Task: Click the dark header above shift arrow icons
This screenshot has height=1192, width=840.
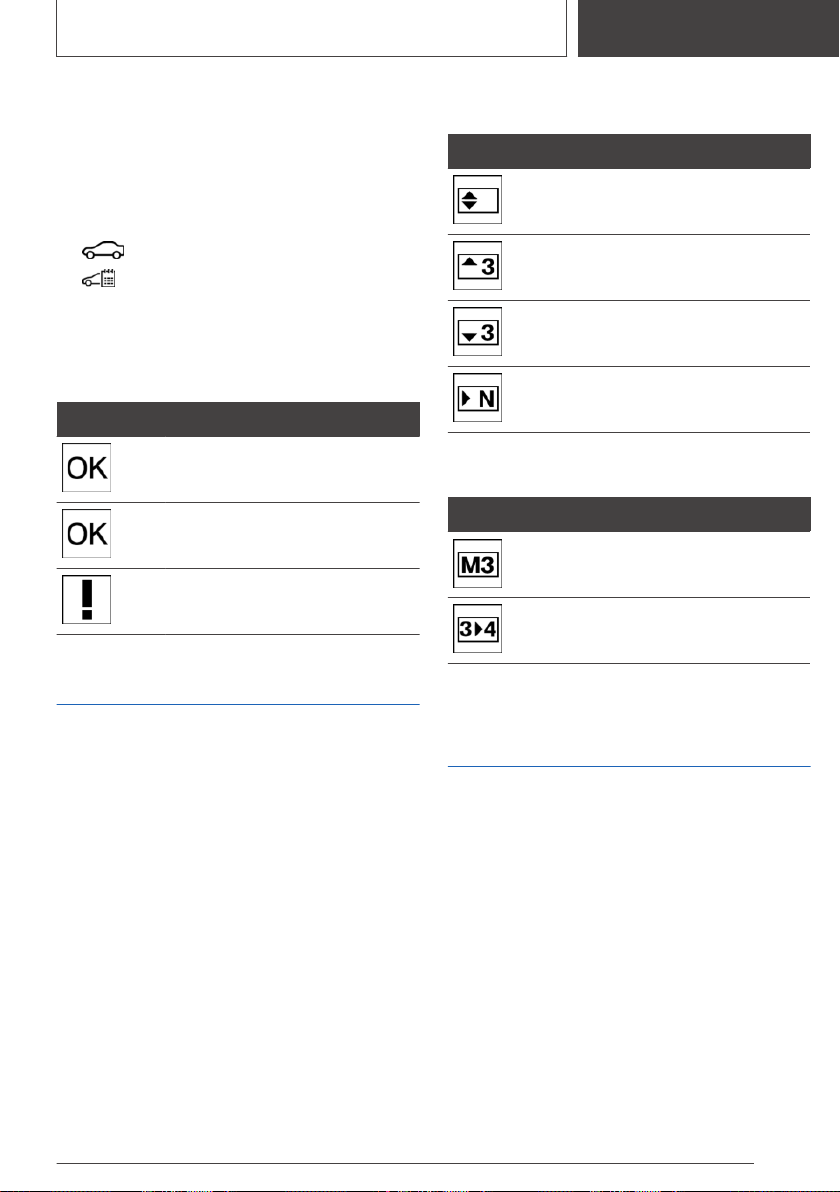Action: 629,151
